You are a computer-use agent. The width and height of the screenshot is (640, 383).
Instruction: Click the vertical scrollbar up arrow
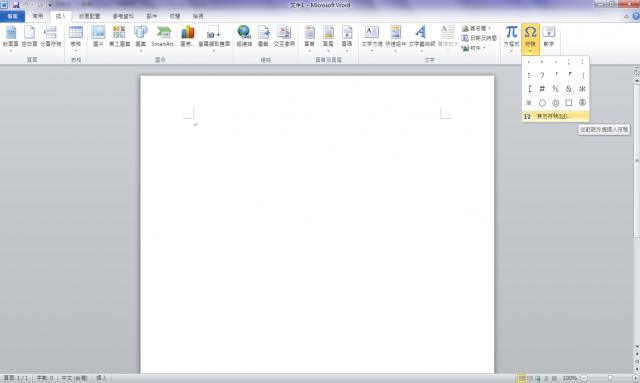[637, 81]
